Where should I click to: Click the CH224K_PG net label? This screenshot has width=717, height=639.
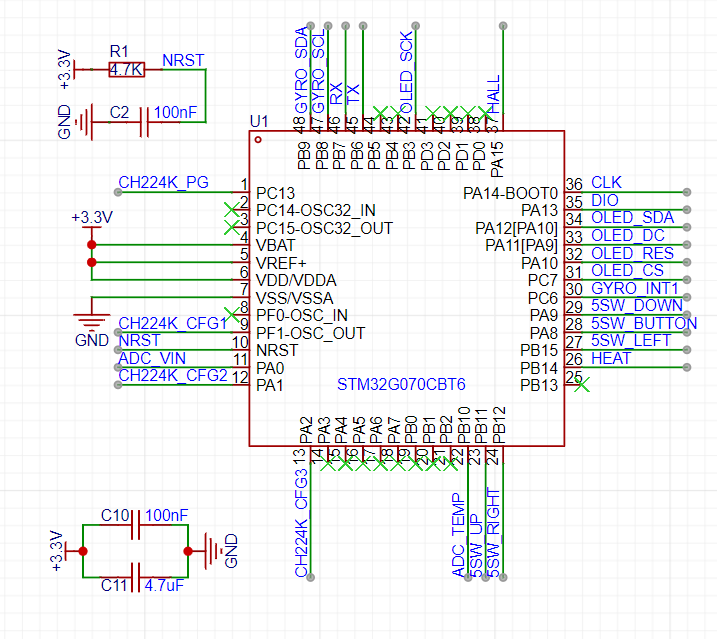click(163, 182)
